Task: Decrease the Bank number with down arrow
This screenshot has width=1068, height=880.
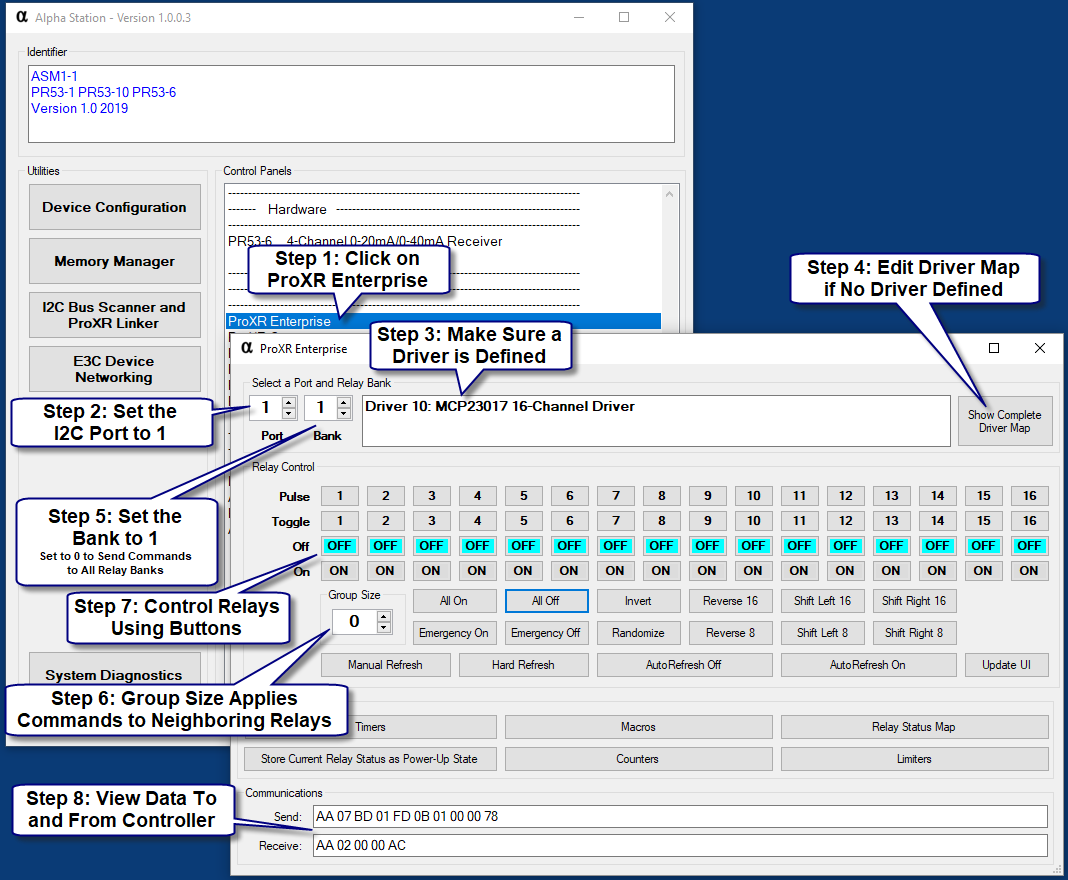Action: pos(344,413)
